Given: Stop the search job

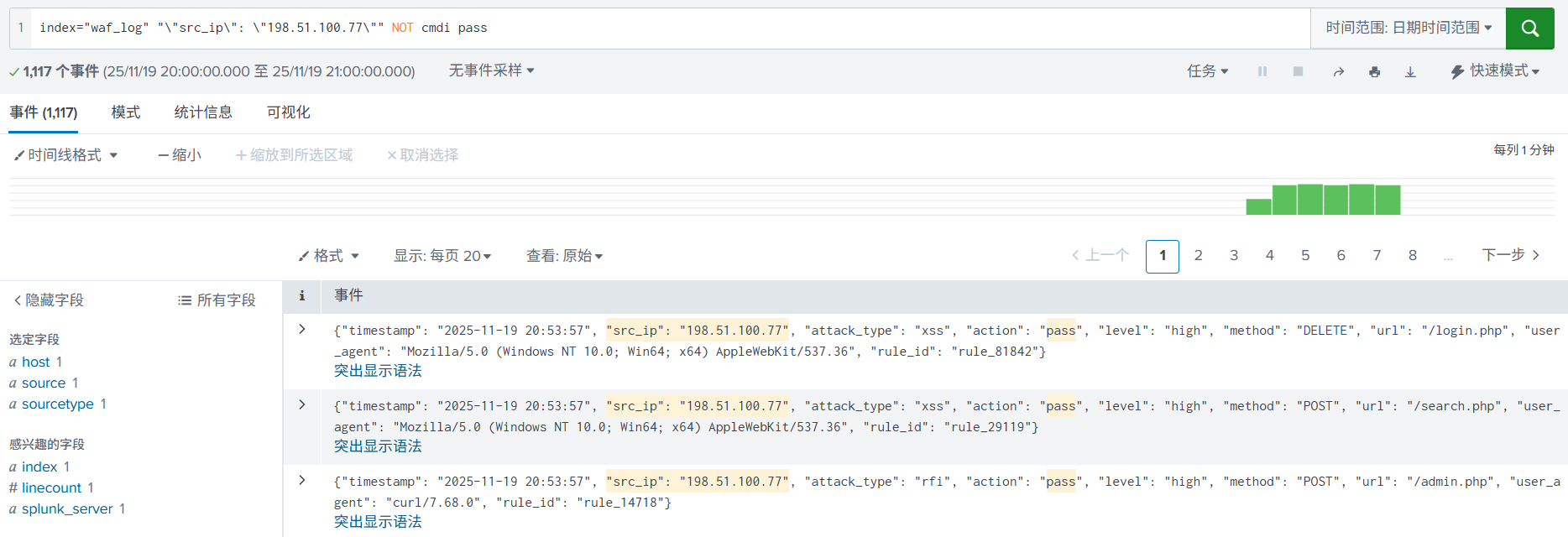Looking at the screenshot, I should 1298,72.
